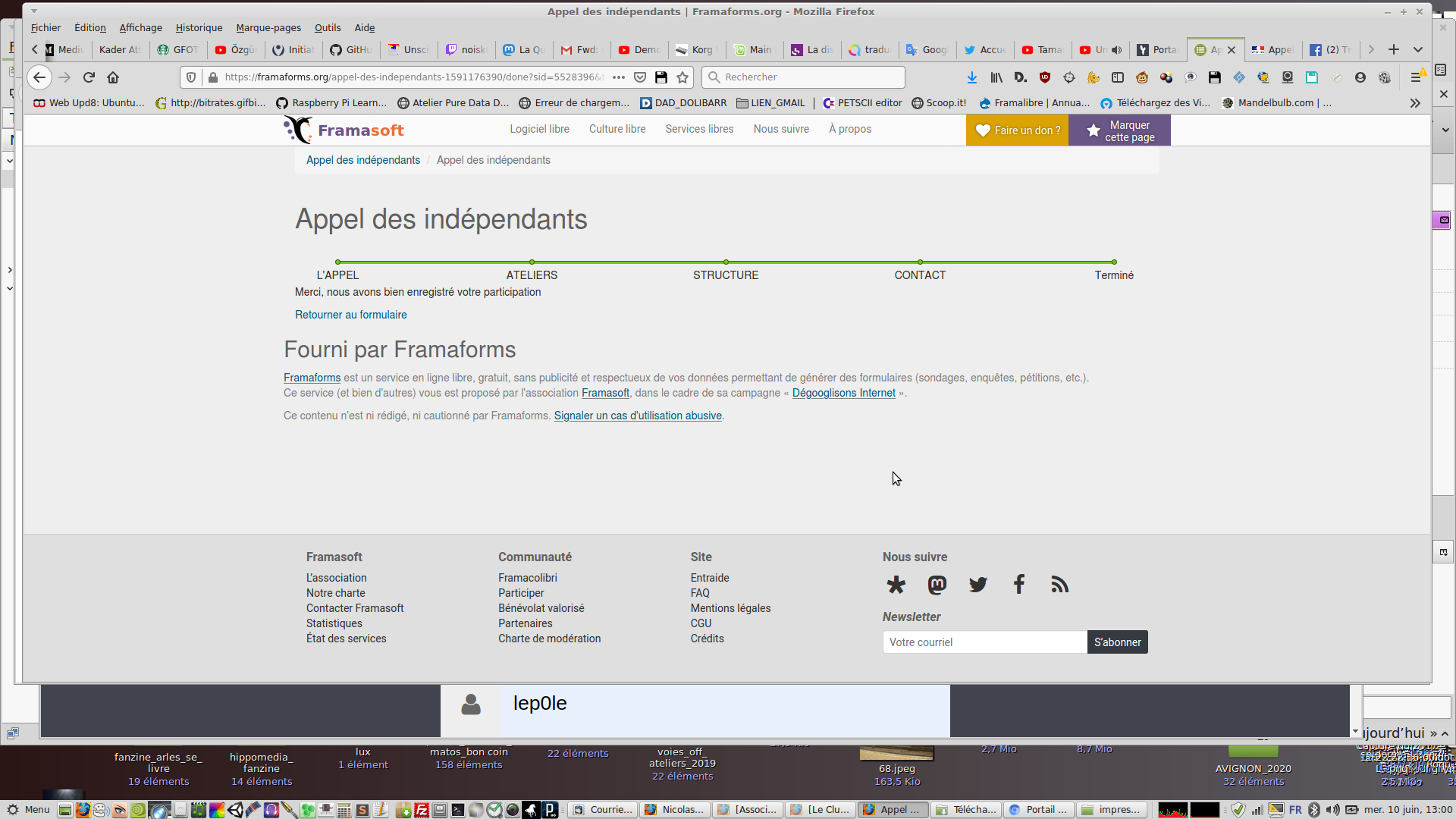This screenshot has height=819, width=1456.
Task: Open the Marque-pages menu
Action: tap(268, 28)
